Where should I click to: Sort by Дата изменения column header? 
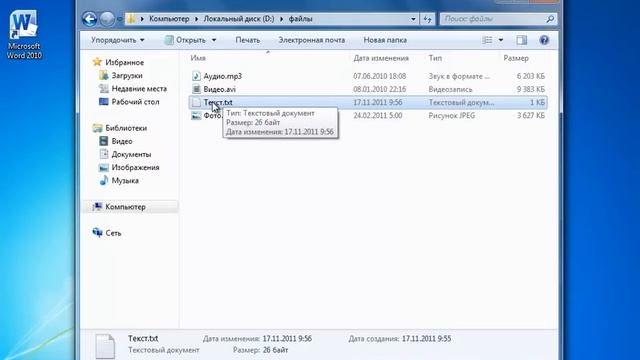381,58
